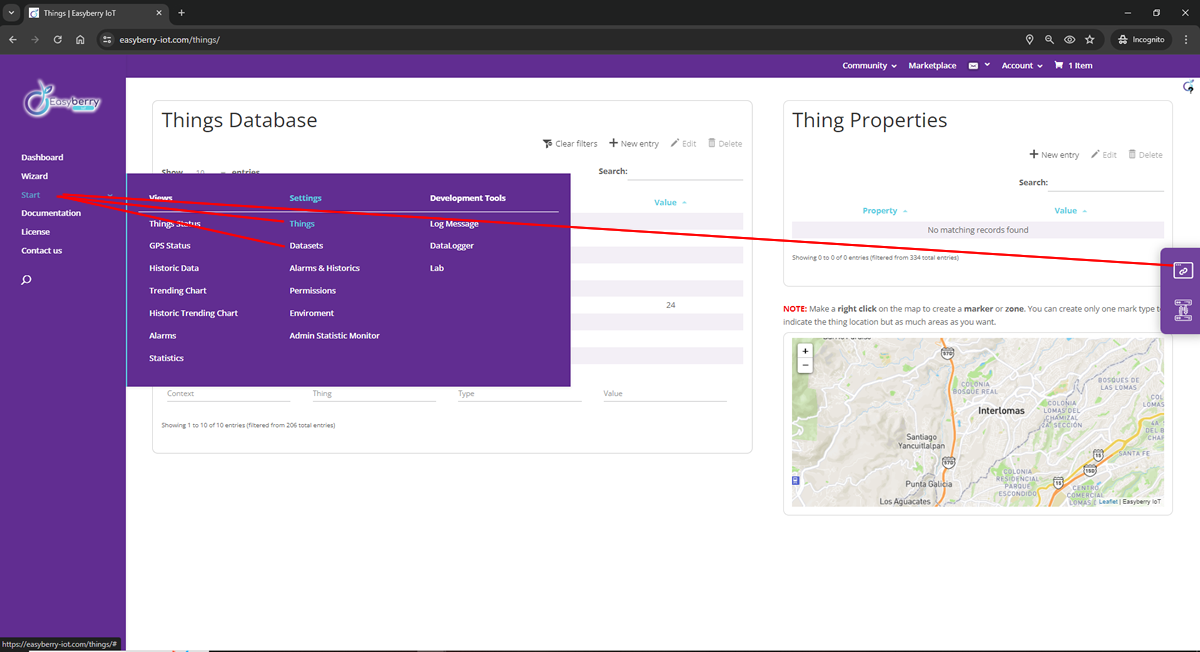Open Datasets under Settings menu

tap(306, 246)
